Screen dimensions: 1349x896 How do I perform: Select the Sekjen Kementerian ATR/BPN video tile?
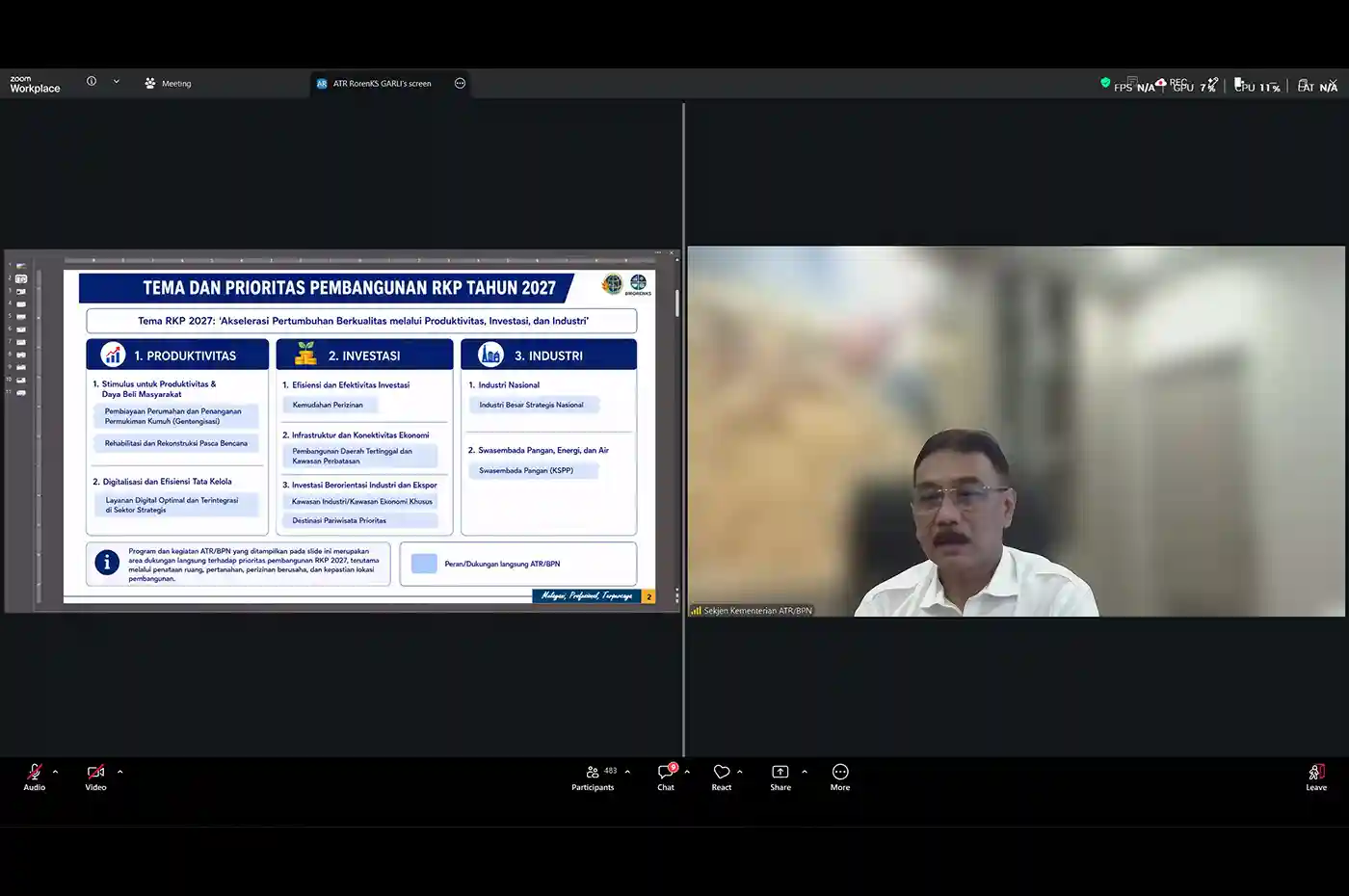coord(1016,431)
